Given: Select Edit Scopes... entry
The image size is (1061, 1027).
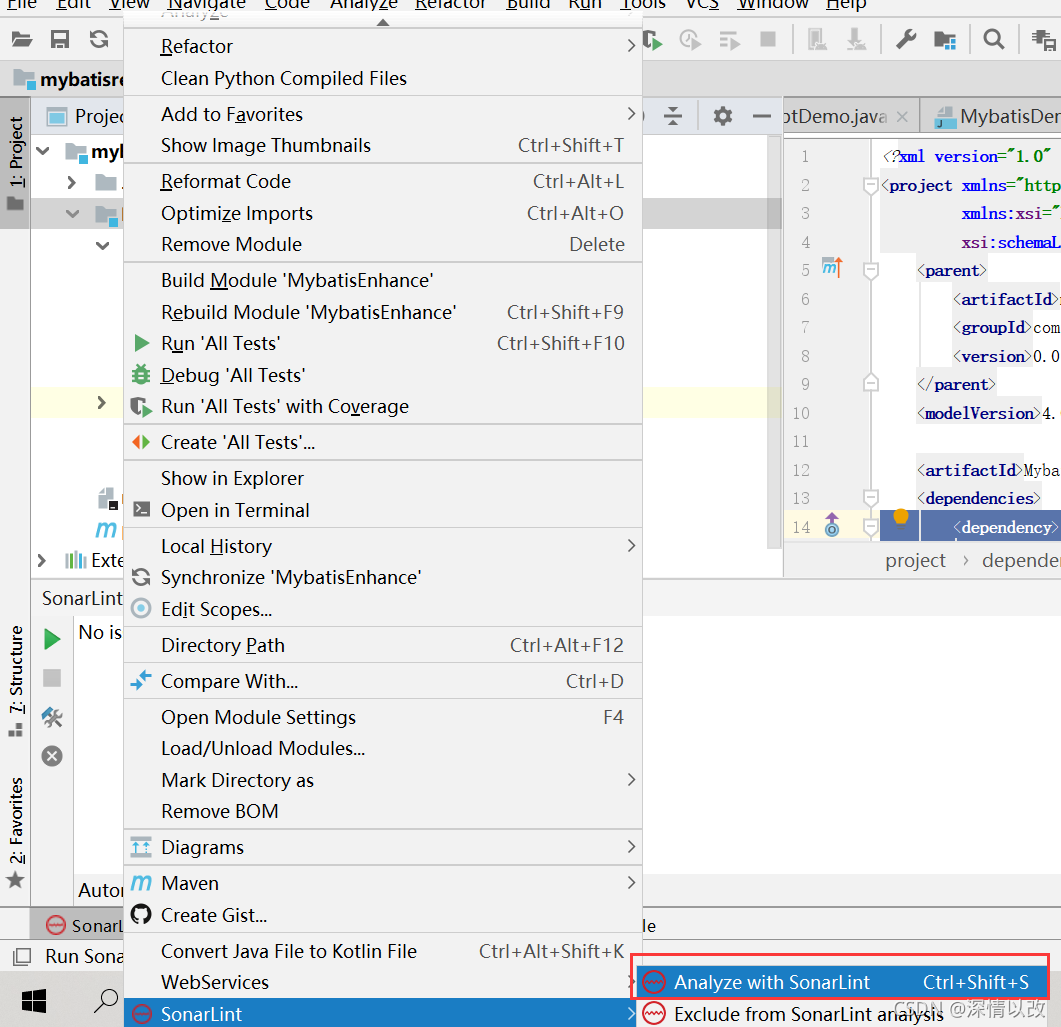Looking at the screenshot, I should [383, 609].
